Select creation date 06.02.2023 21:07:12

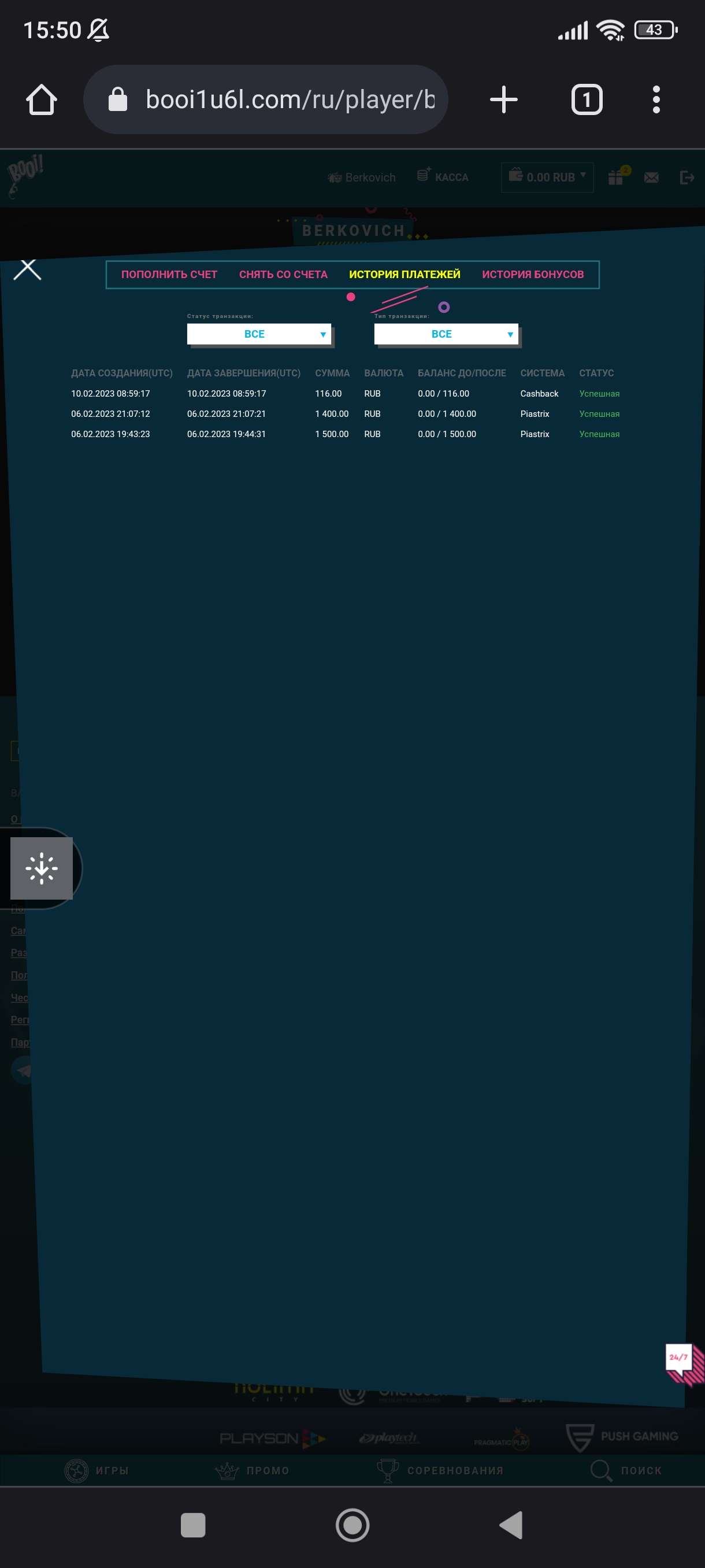tap(110, 414)
